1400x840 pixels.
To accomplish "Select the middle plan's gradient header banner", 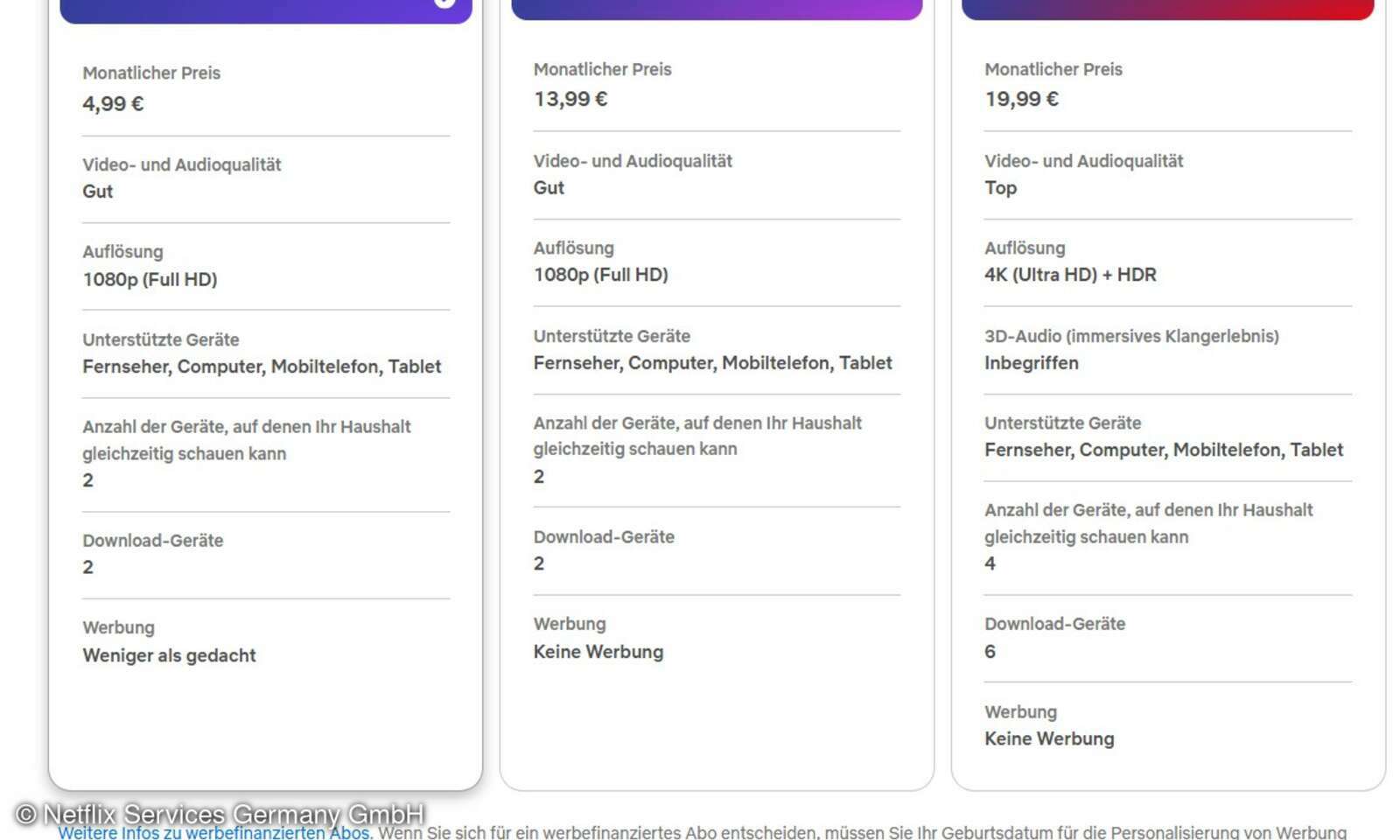I will [716, 9].
